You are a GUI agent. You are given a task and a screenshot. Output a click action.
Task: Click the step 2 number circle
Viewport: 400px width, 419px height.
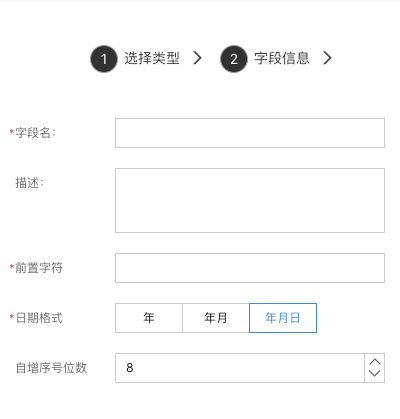coord(234,59)
